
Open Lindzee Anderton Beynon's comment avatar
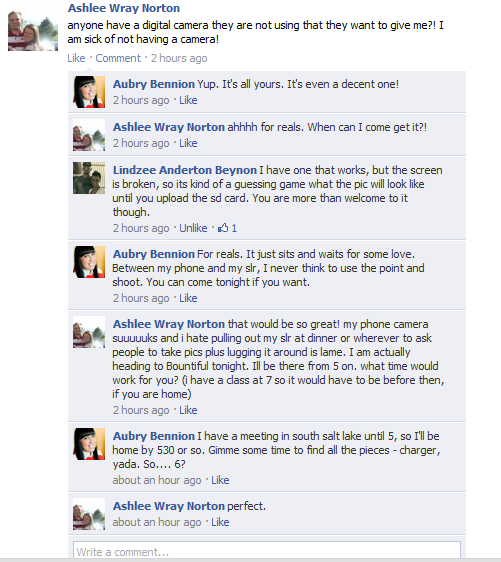[x=89, y=178]
